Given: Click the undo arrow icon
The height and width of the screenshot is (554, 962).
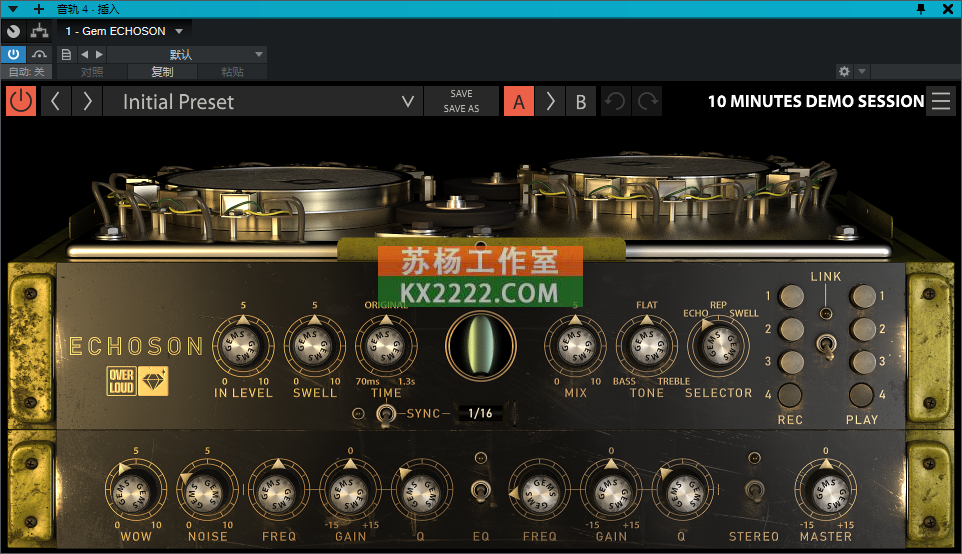Looking at the screenshot, I should click(615, 101).
